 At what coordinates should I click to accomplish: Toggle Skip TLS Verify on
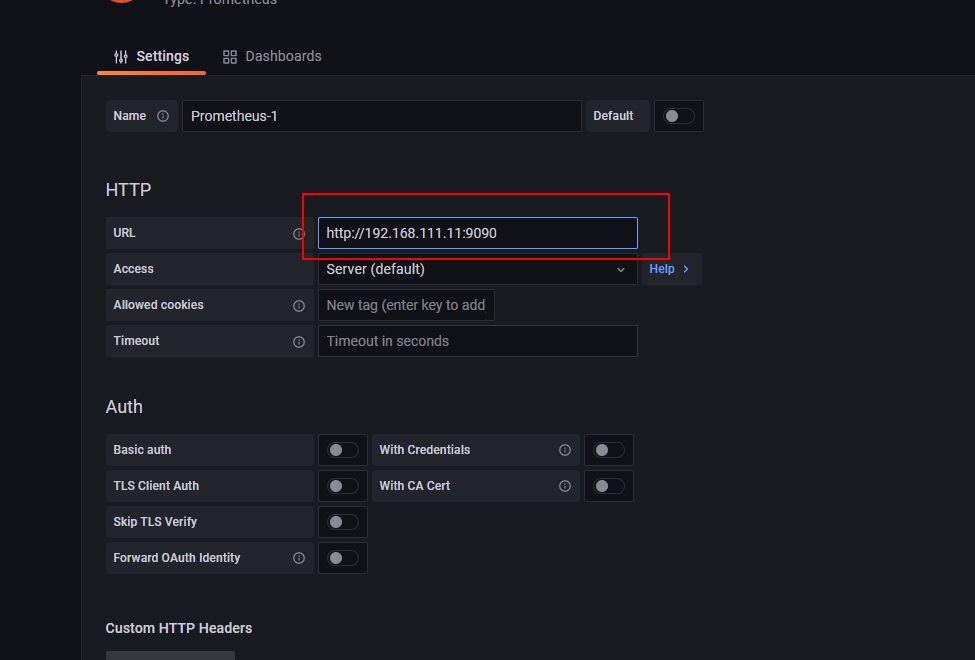(343, 522)
